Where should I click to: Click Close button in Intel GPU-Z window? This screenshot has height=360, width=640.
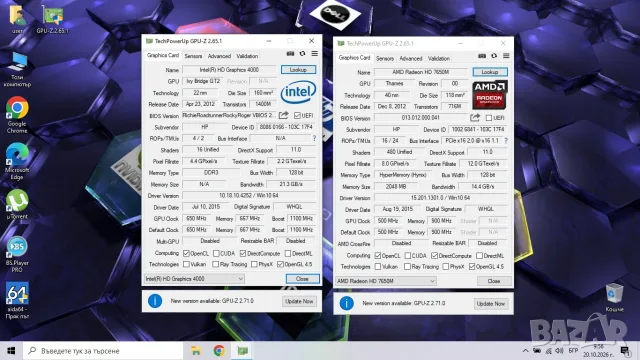302,279
